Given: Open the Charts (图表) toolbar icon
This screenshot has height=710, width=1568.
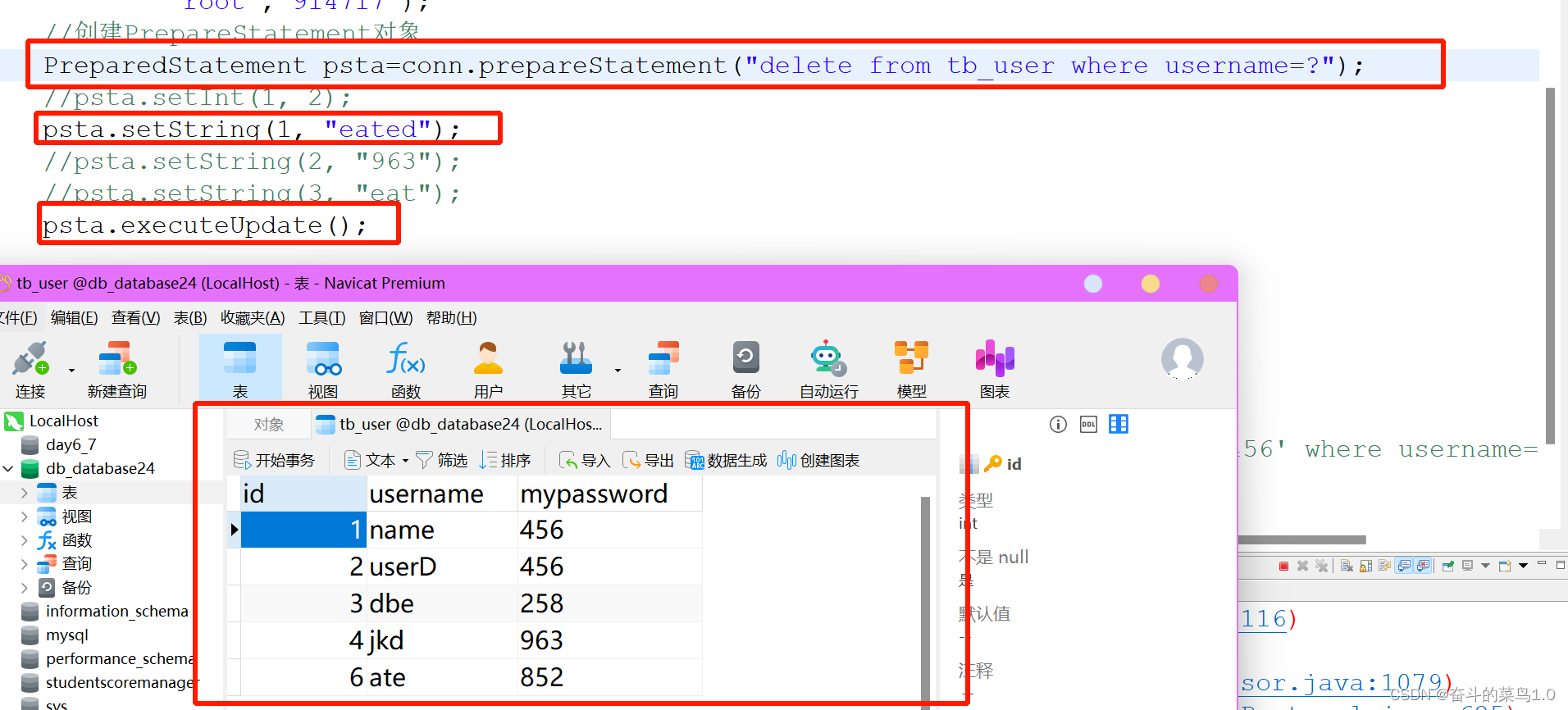Looking at the screenshot, I should pyautogui.click(x=995, y=359).
